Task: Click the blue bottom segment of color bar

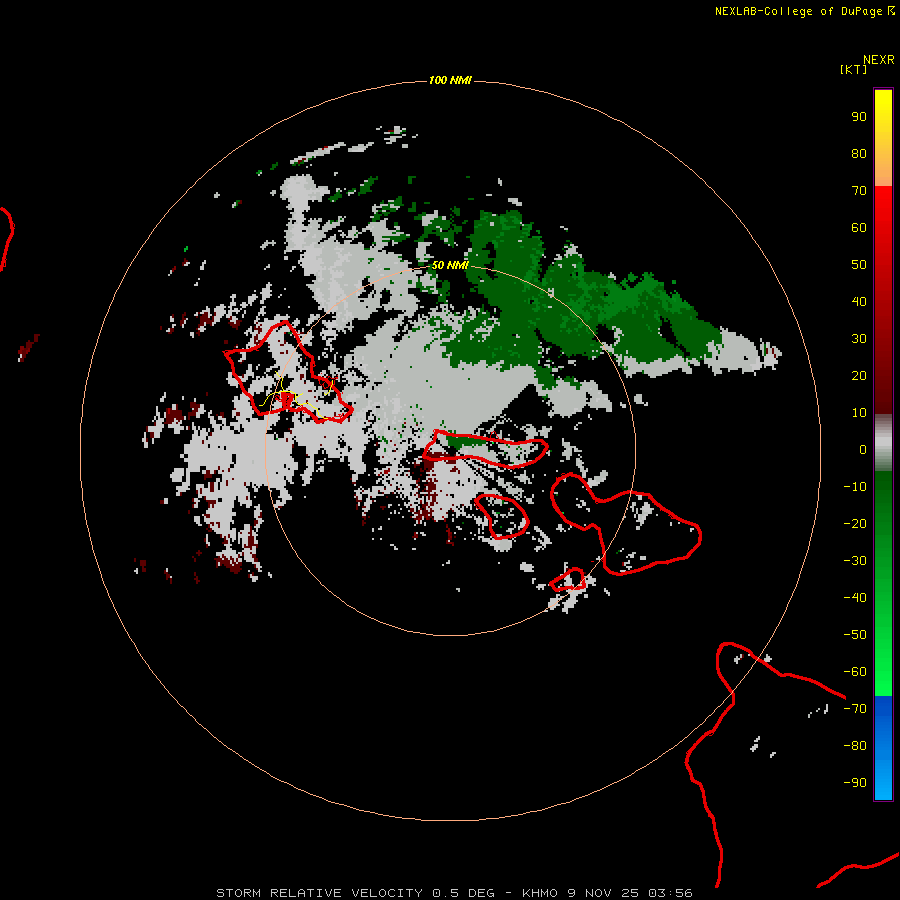Action: pyautogui.click(x=883, y=748)
